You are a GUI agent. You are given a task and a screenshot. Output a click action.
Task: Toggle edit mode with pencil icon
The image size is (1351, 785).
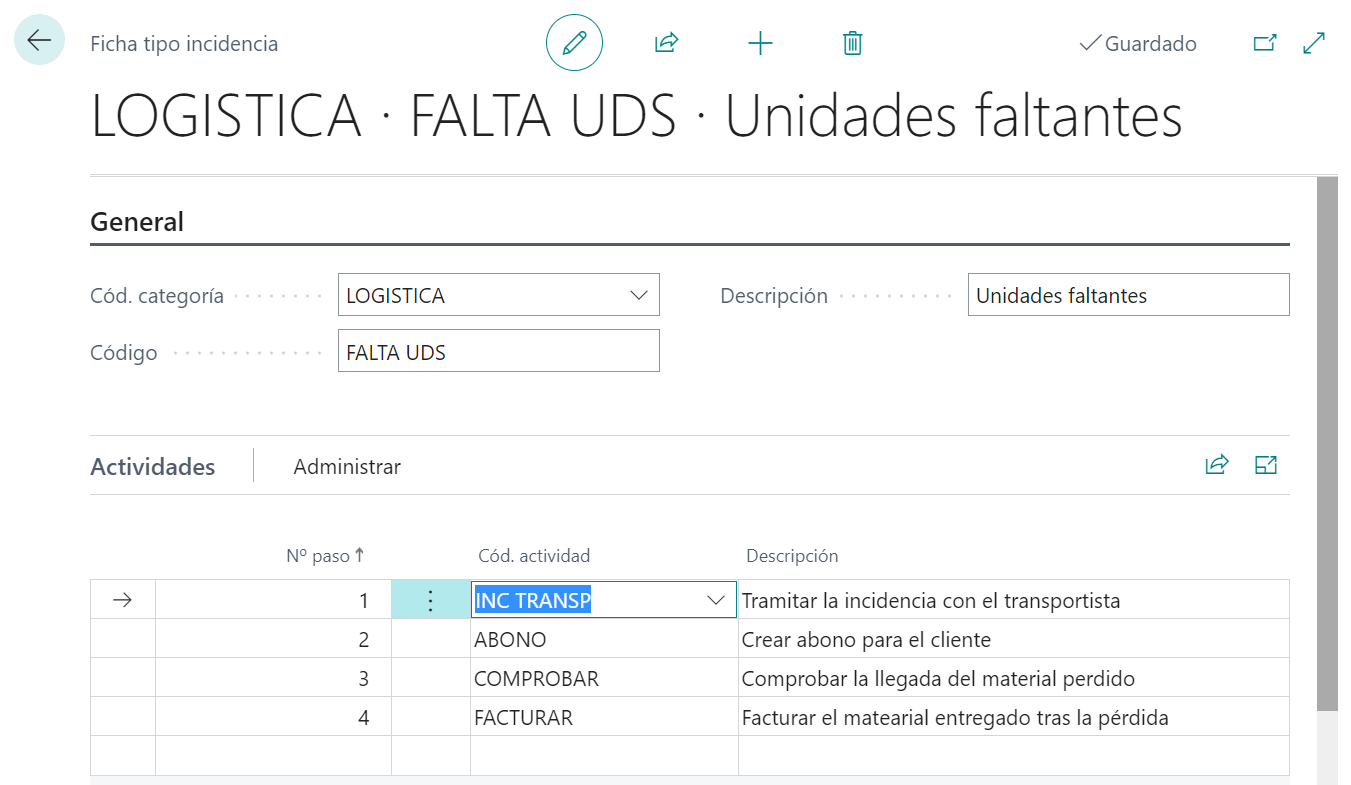pyautogui.click(x=574, y=43)
